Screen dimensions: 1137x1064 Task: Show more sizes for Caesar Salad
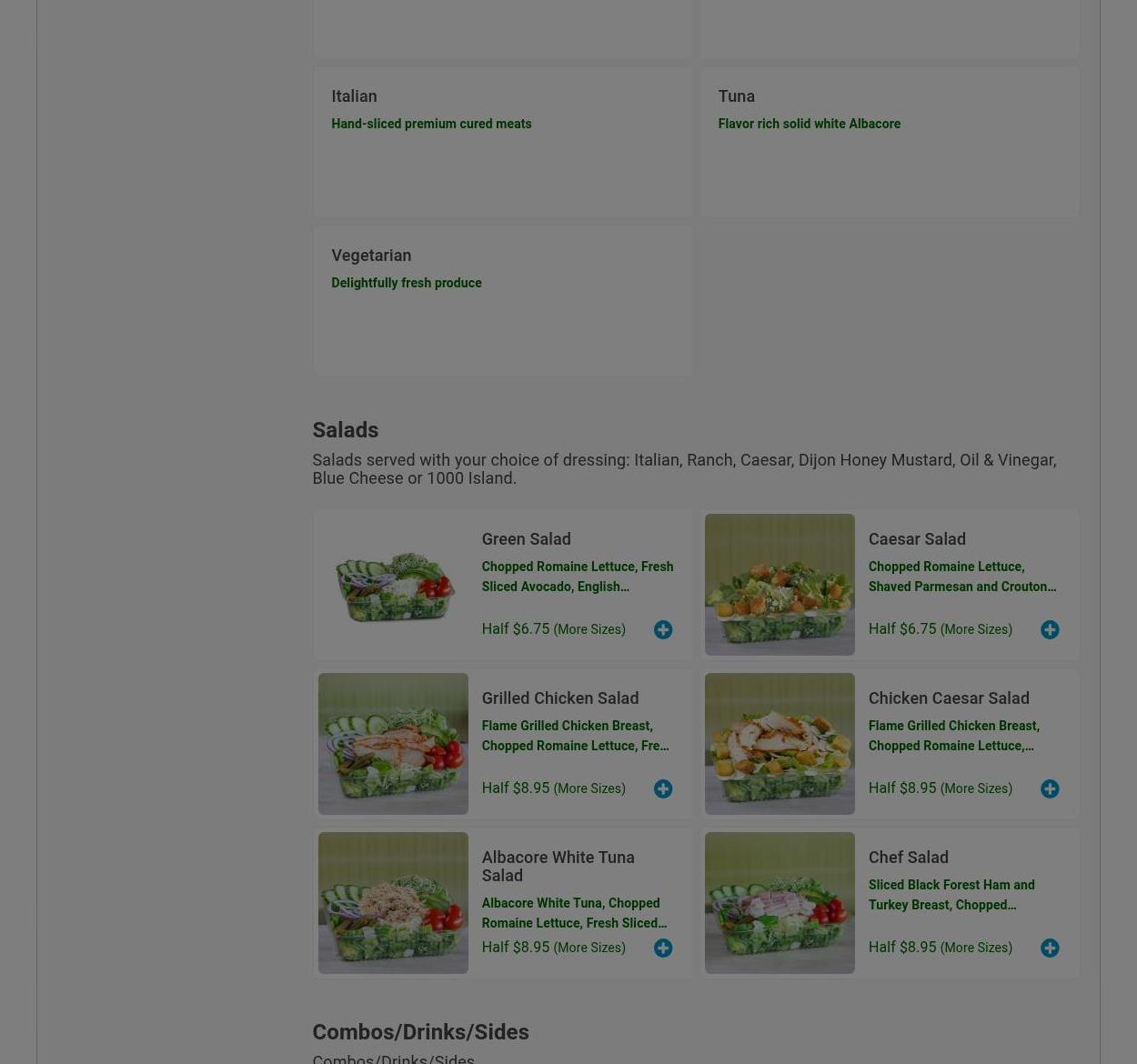[x=976, y=629]
